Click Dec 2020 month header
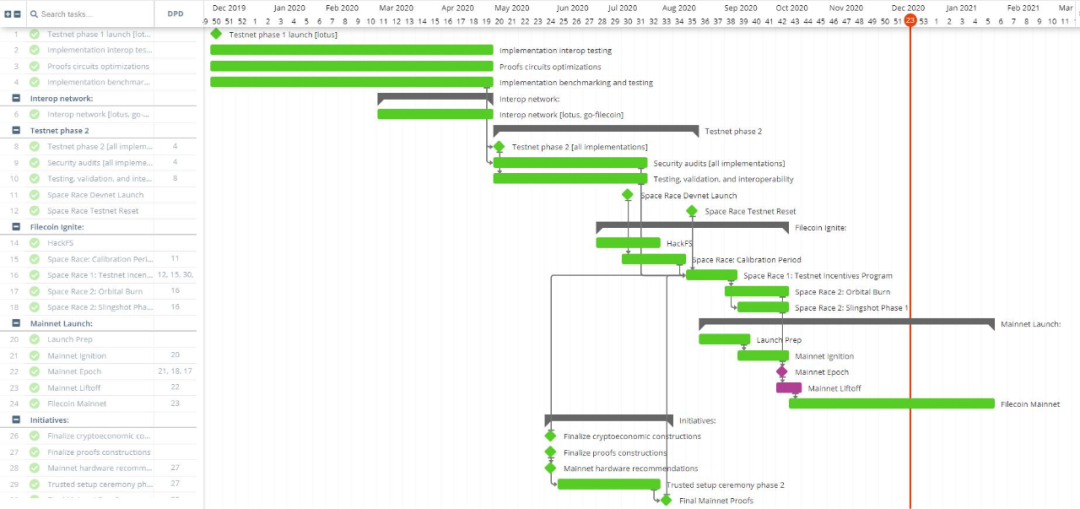The height and width of the screenshot is (509, 1080). coord(908,8)
